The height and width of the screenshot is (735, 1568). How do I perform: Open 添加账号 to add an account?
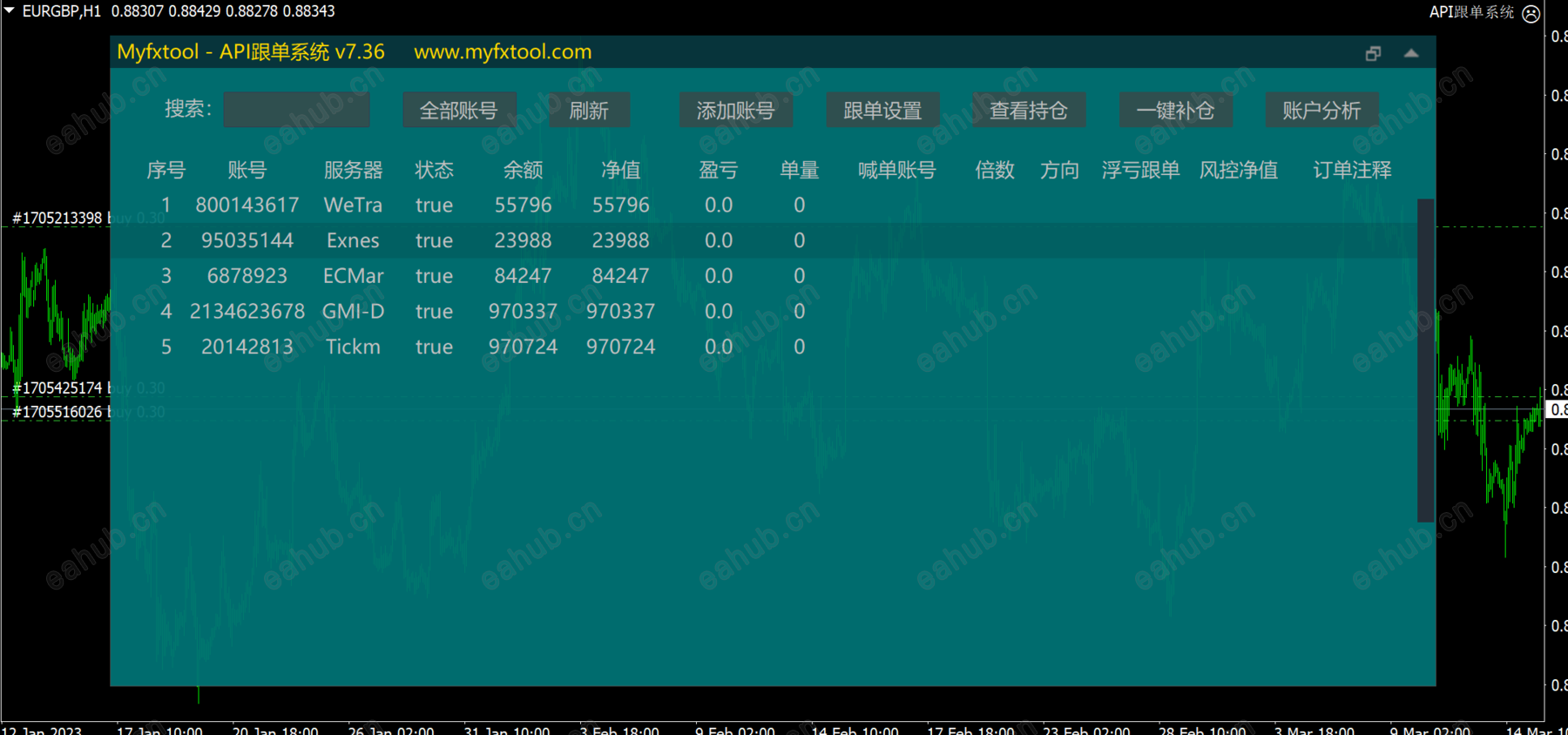tap(735, 110)
